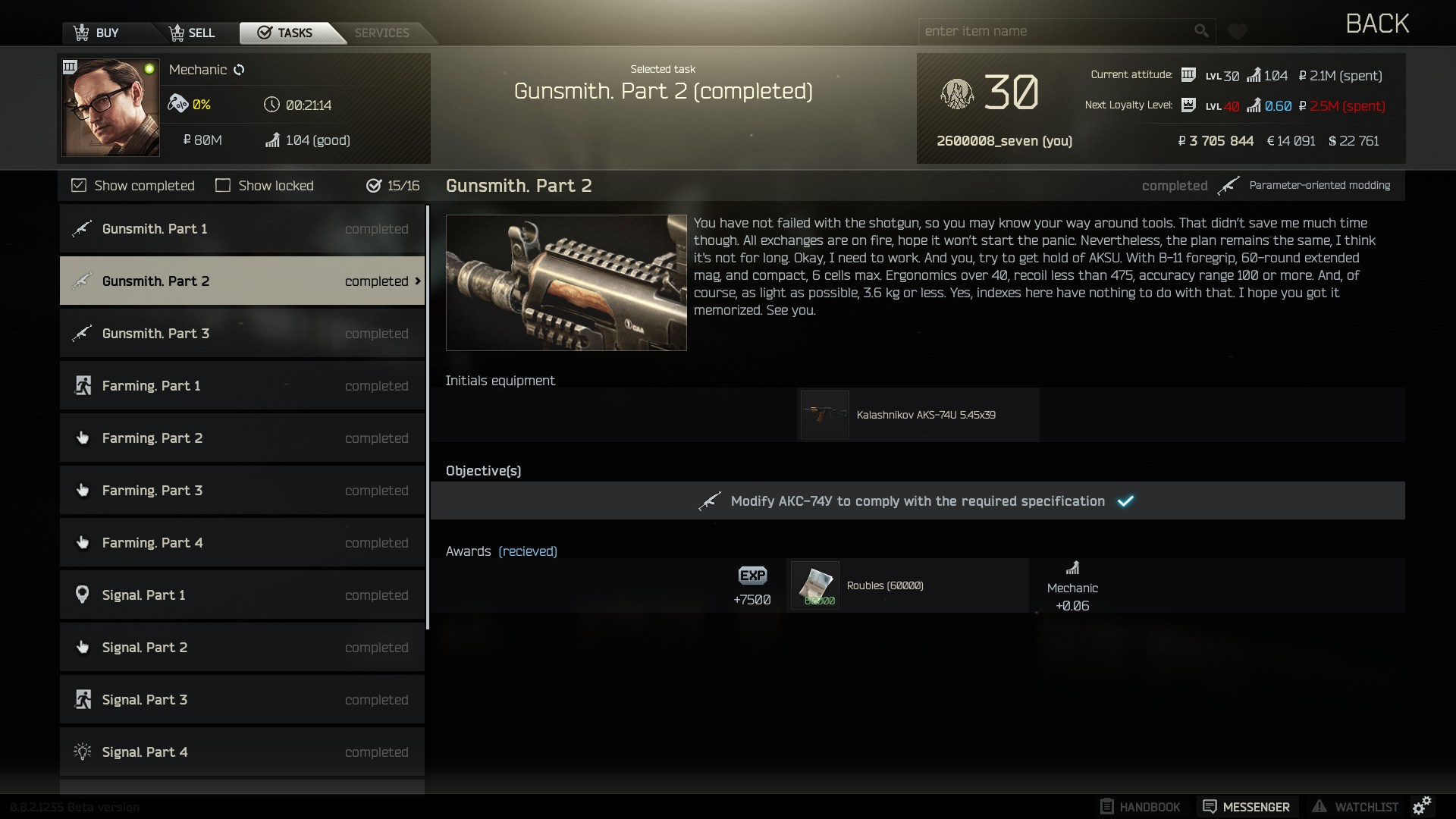Click the Kalashnikov AKS-74U item icon
Image resolution: width=1456 pixels, height=819 pixels.
click(x=824, y=415)
